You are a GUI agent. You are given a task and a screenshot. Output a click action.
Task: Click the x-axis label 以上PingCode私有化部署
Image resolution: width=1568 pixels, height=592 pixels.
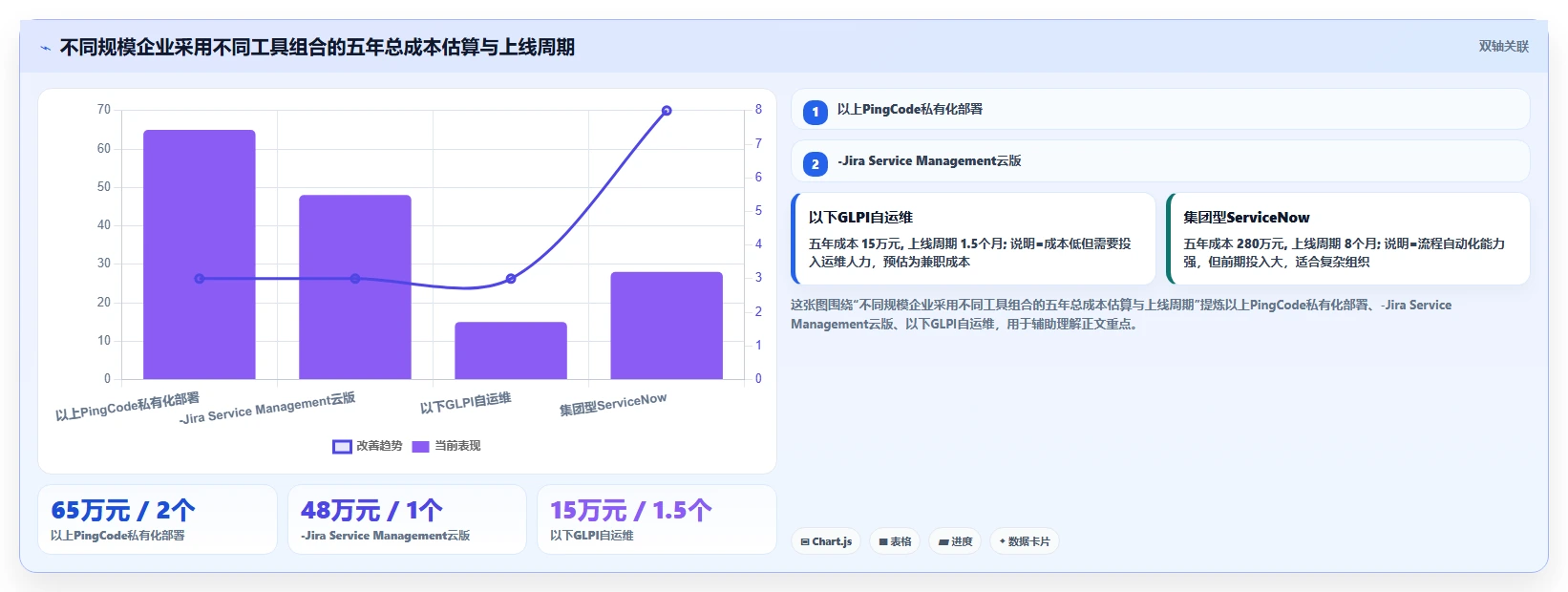[127, 407]
